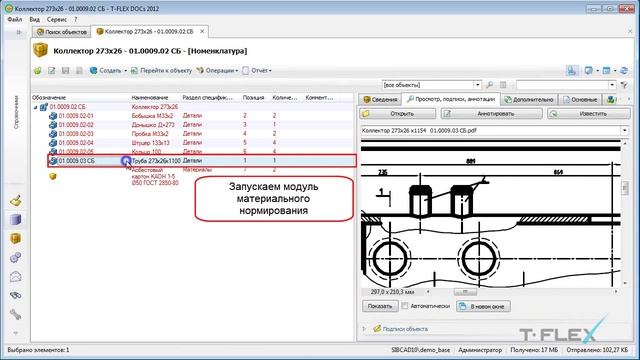Expand the Подписи объекта section

point(364,329)
